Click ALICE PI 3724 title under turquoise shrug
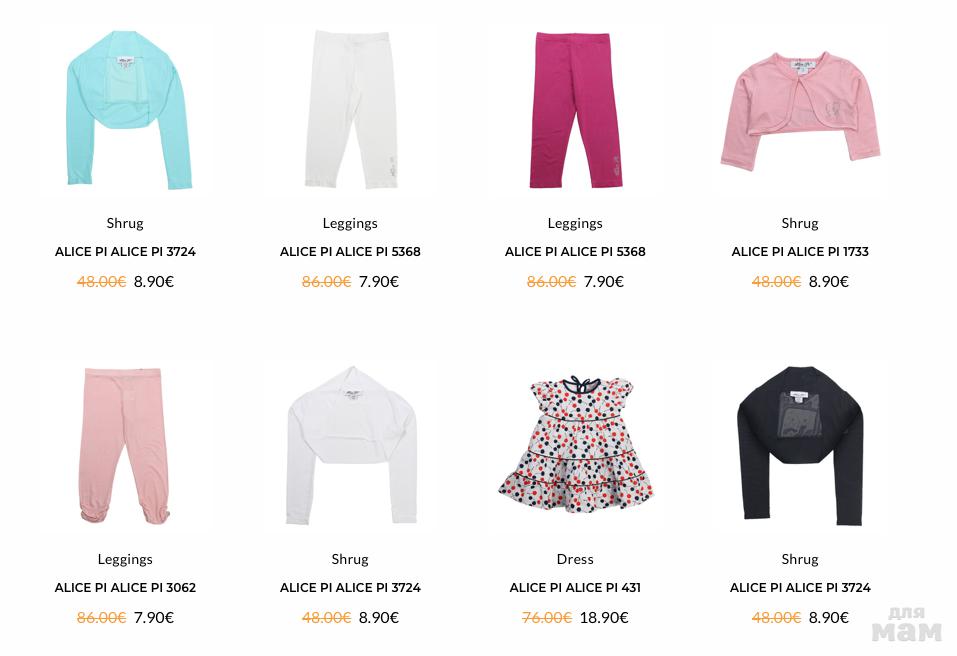 [125, 251]
